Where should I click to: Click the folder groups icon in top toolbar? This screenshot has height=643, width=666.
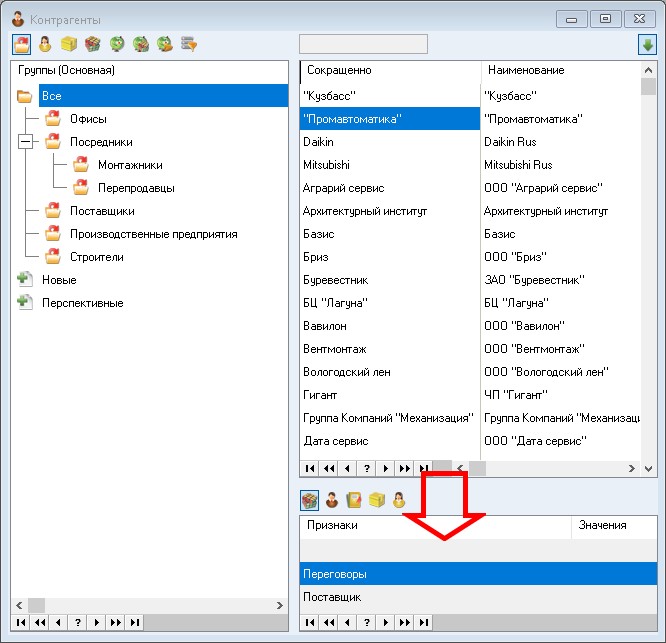click(x=21, y=44)
